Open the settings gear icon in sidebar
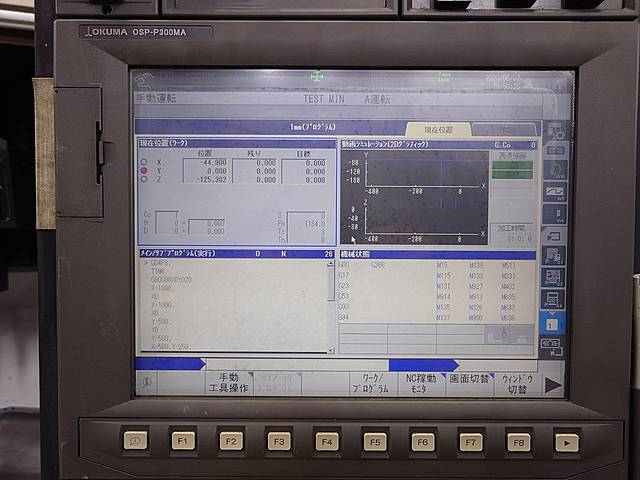Screen dimensions: 640x480 point(555,130)
